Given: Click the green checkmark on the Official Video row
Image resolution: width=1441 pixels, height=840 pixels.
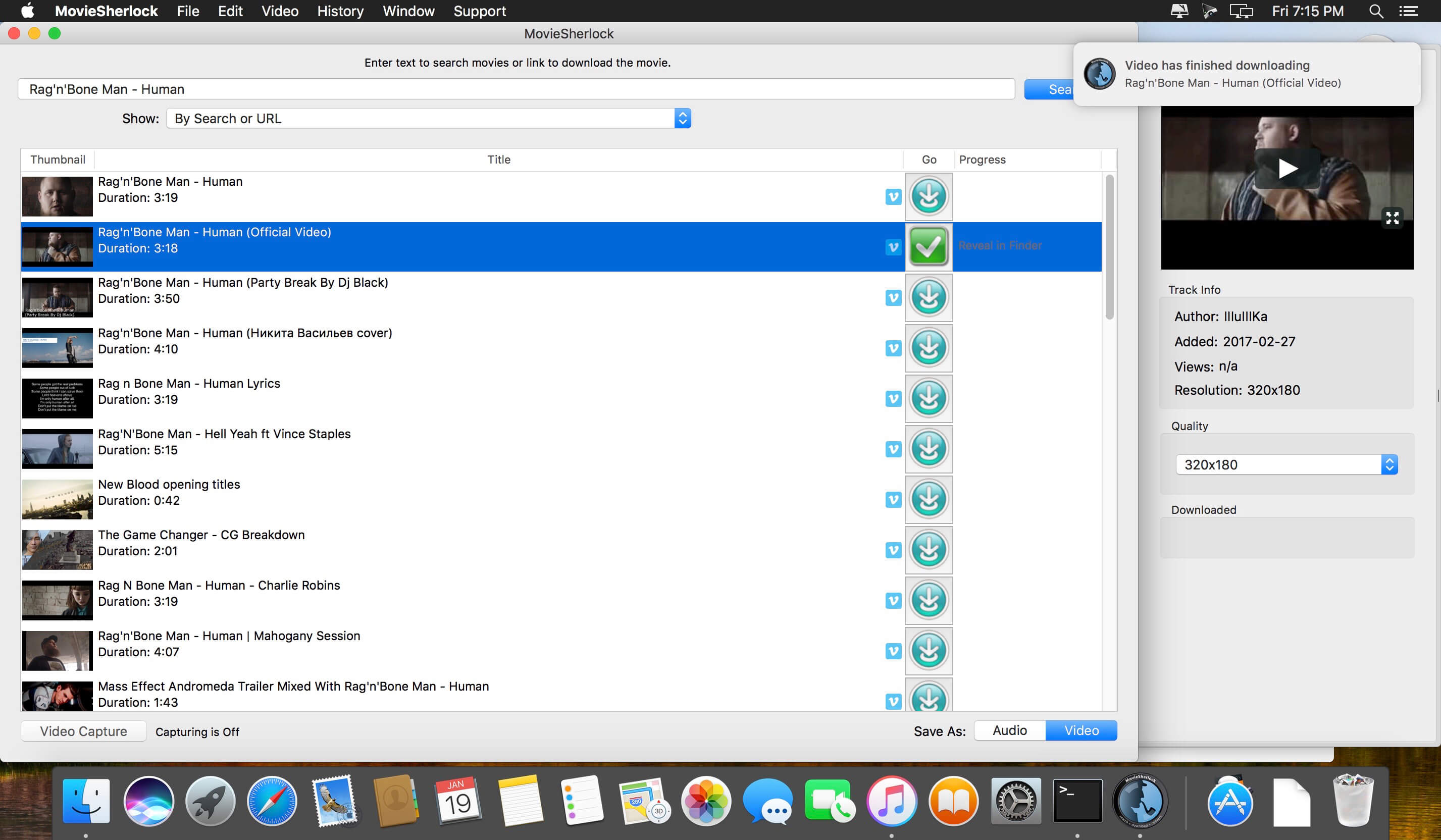Looking at the screenshot, I should [x=928, y=246].
